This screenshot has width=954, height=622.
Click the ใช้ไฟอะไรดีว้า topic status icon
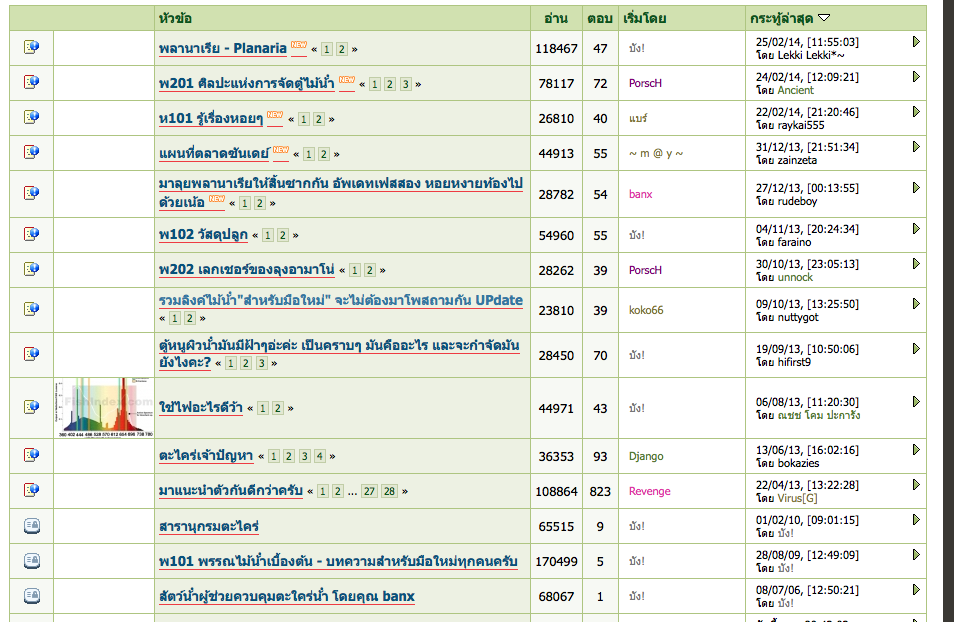point(31,407)
